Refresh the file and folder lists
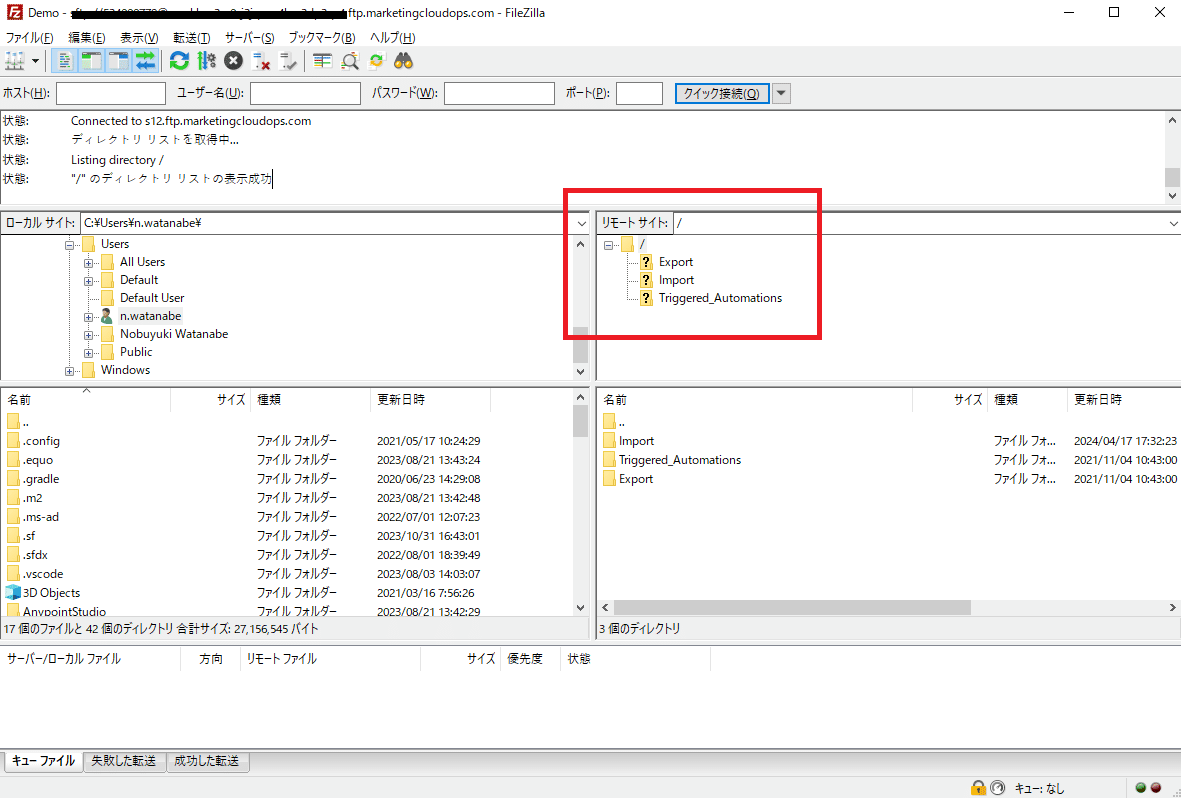This screenshot has width=1181, height=798. pos(179,61)
